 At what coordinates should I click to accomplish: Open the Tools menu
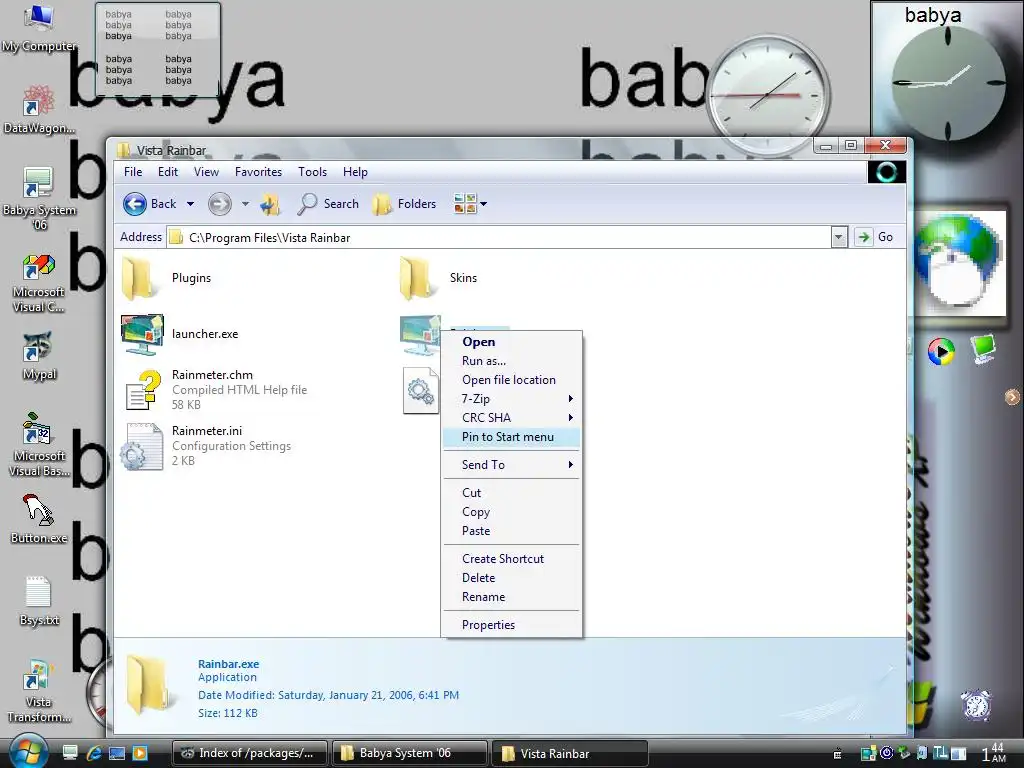[x=312, y=172]
